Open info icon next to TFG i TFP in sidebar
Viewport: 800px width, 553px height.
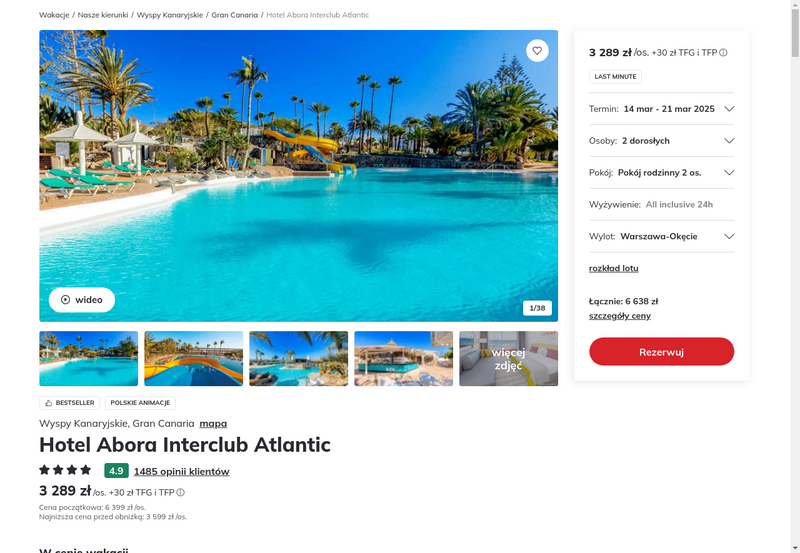click(723, 53)
